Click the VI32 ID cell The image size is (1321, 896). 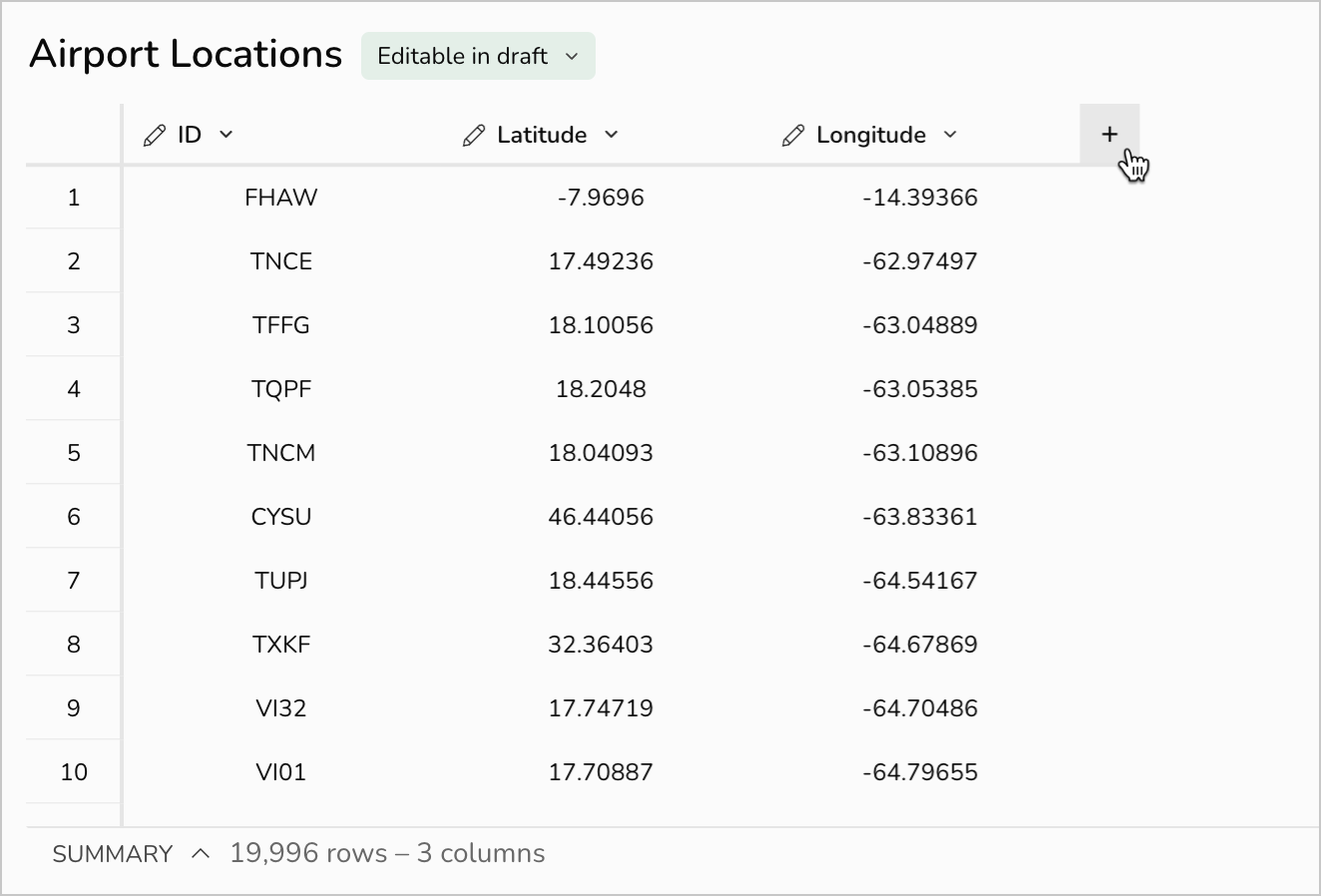[281, 708]
